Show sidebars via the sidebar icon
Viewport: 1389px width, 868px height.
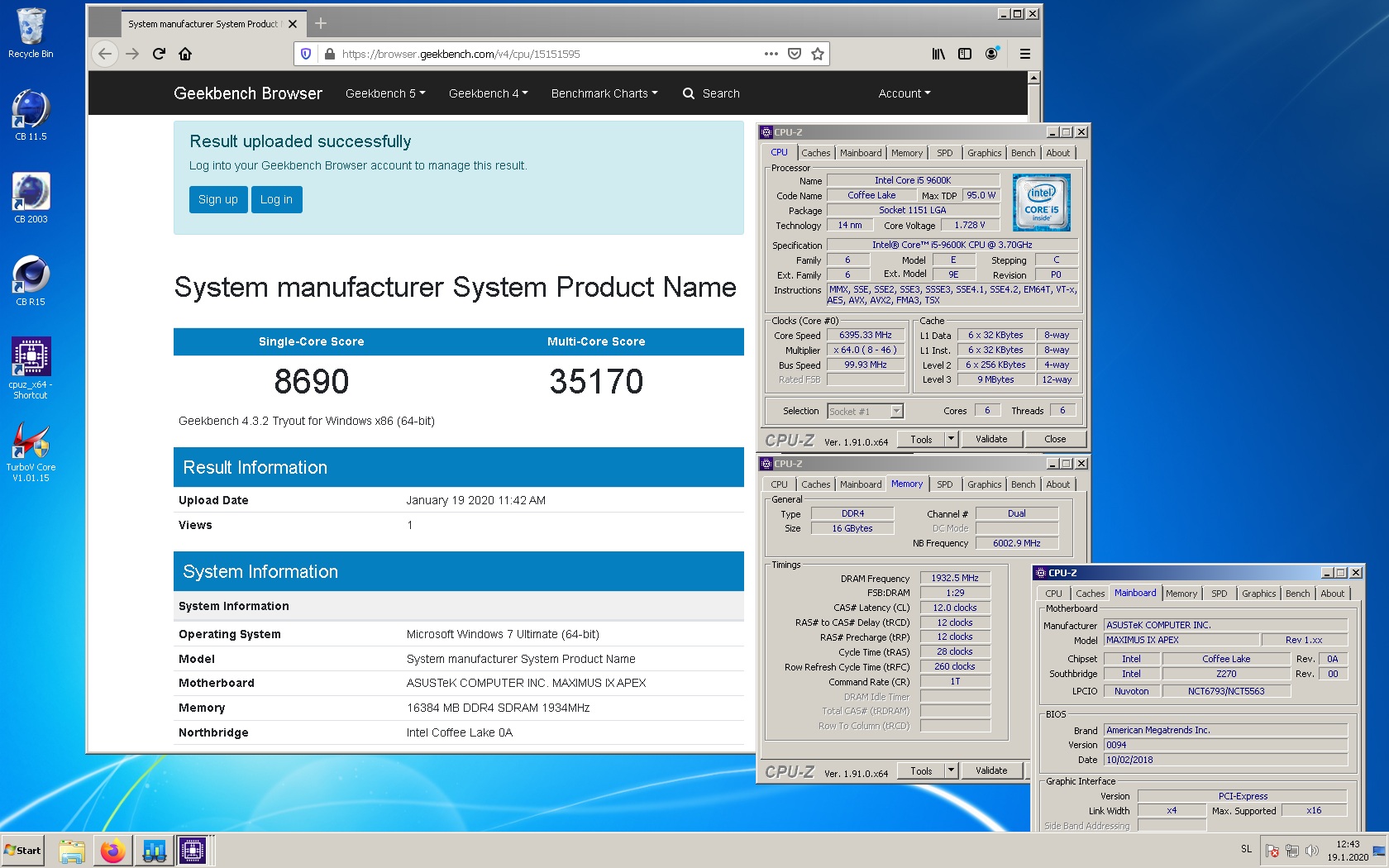[965, 54]
